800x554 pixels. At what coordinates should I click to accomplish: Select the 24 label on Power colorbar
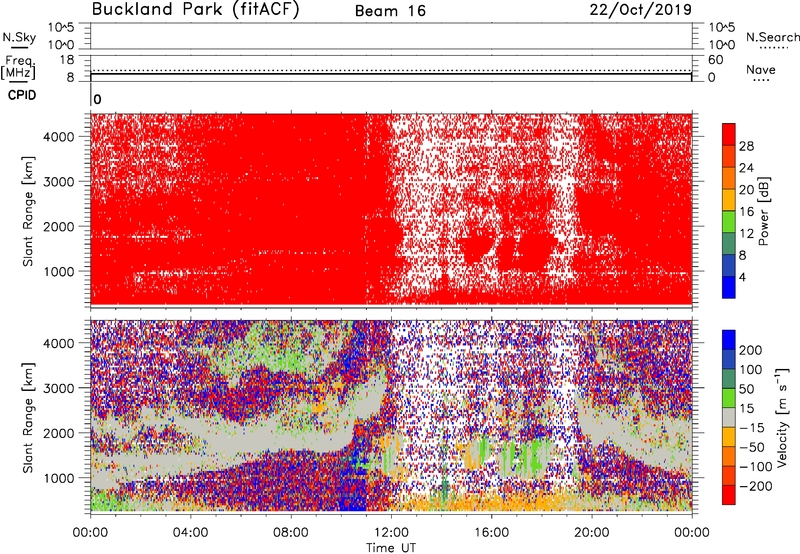746,168
